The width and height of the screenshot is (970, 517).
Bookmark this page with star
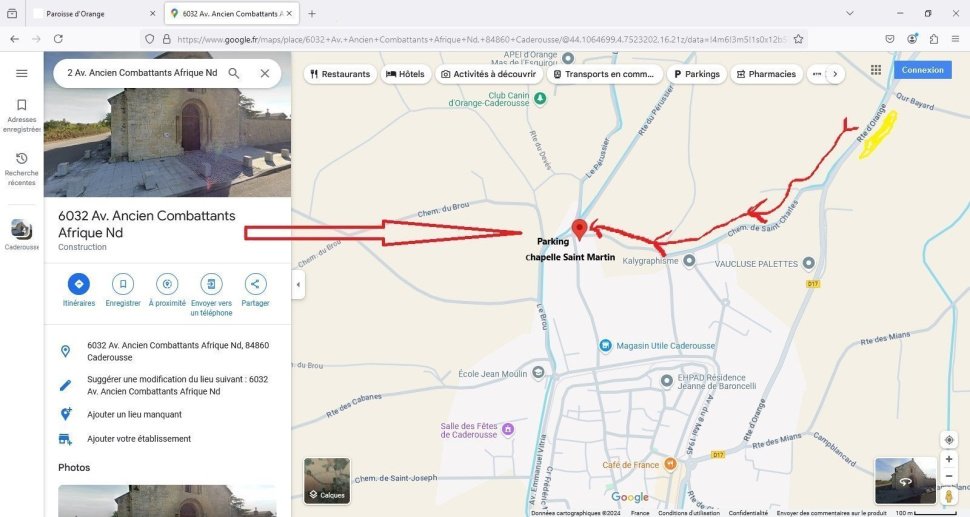[798, 39]
